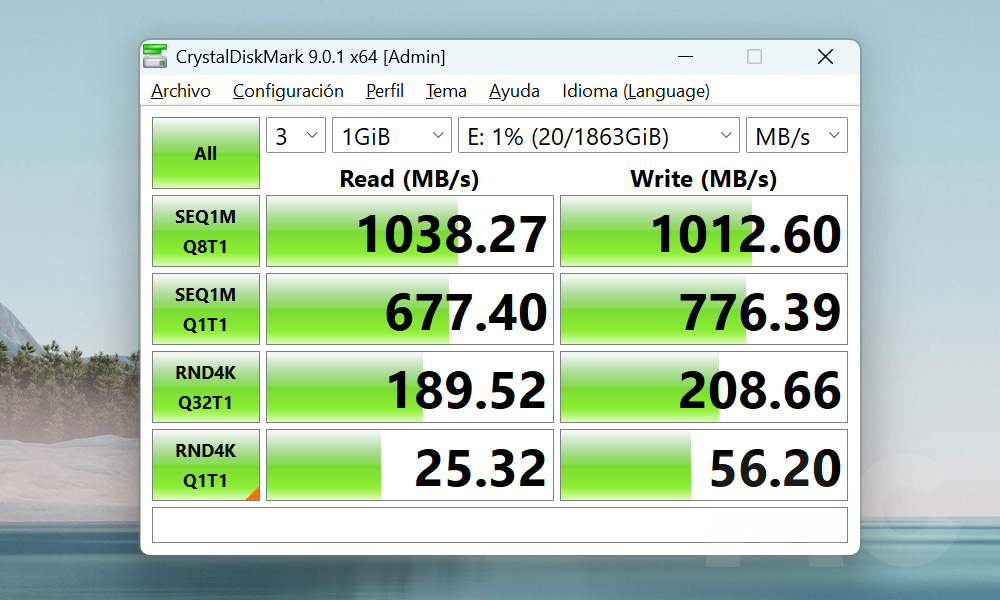The height and width of the screenshot is (600, 1000).
Task: Click the empty comment field at bottom
Action: pos(499,525)
